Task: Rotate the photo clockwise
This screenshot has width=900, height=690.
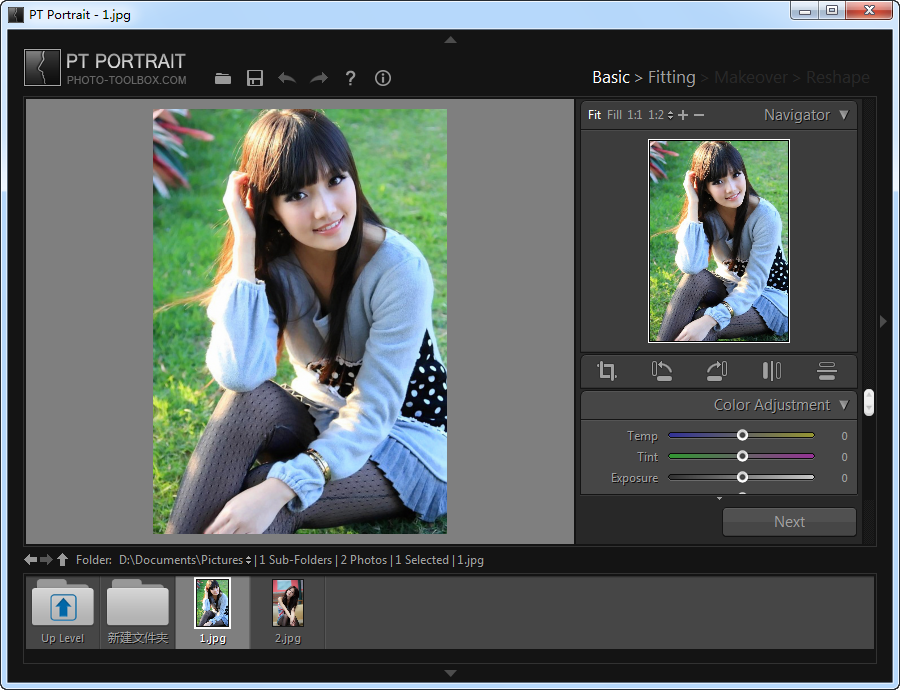Action: click(x=716, y=371)
